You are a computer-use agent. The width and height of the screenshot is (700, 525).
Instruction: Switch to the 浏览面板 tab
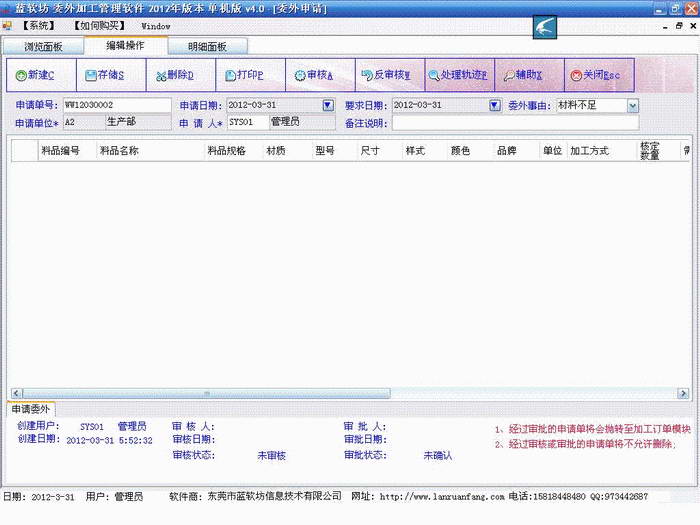[x=43, y=46]
